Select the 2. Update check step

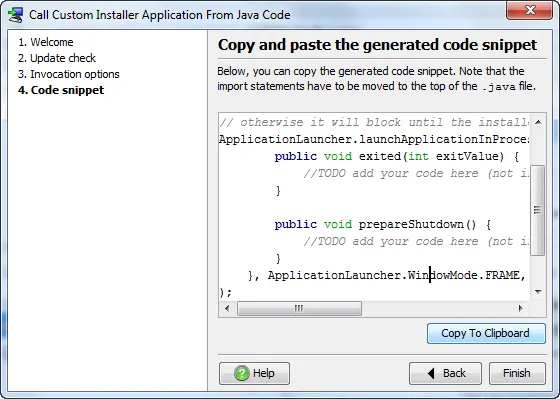tap(57, 58)
